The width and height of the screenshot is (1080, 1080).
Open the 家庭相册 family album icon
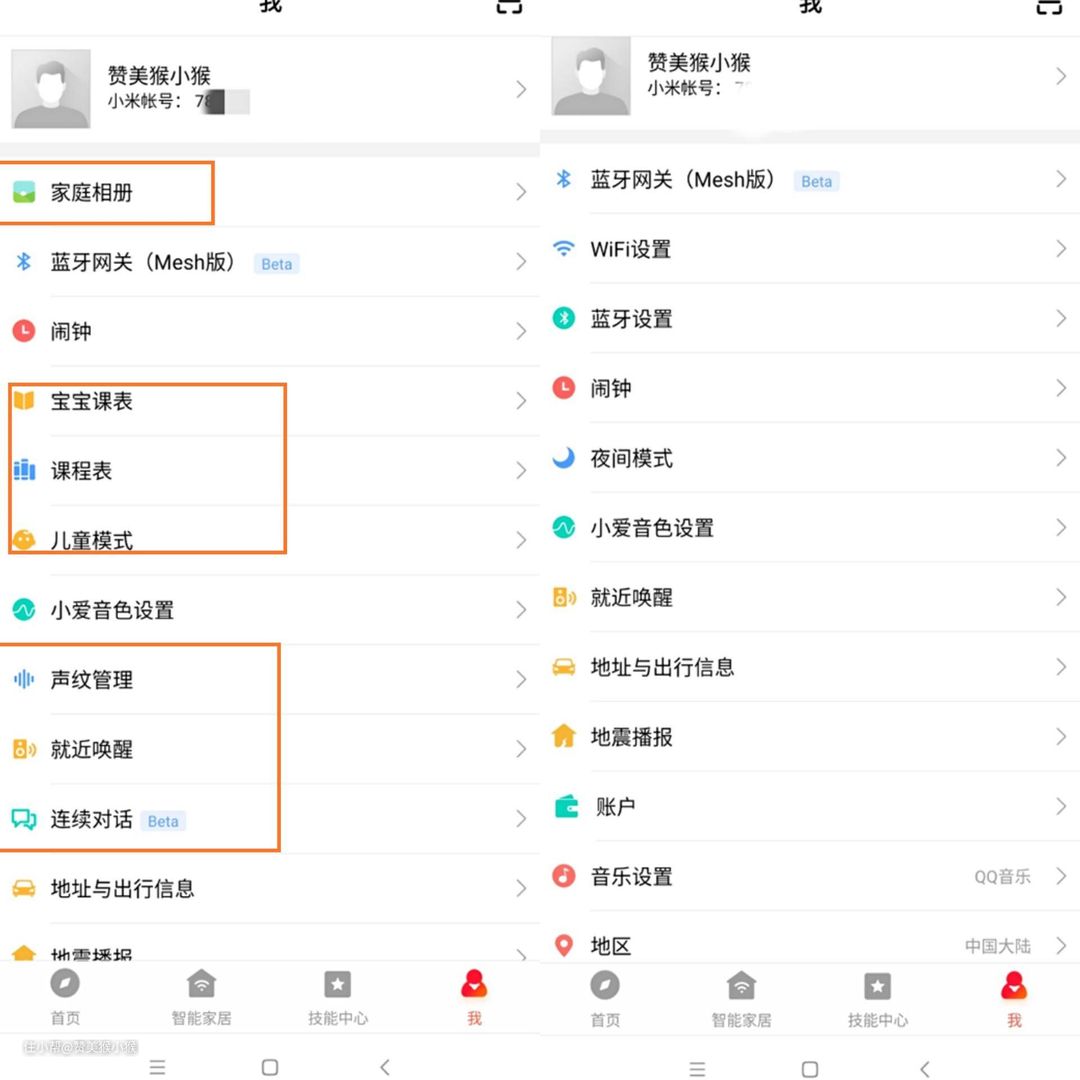pos(23,193)
